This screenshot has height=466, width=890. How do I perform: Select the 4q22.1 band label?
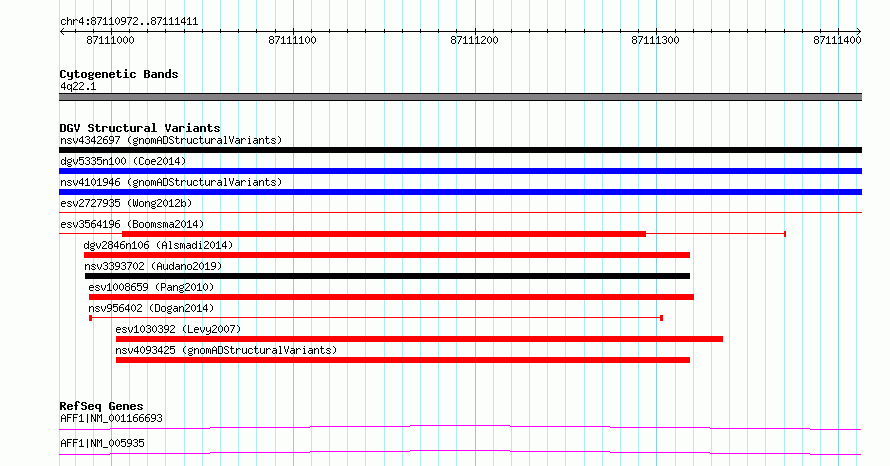click(78, 86)
